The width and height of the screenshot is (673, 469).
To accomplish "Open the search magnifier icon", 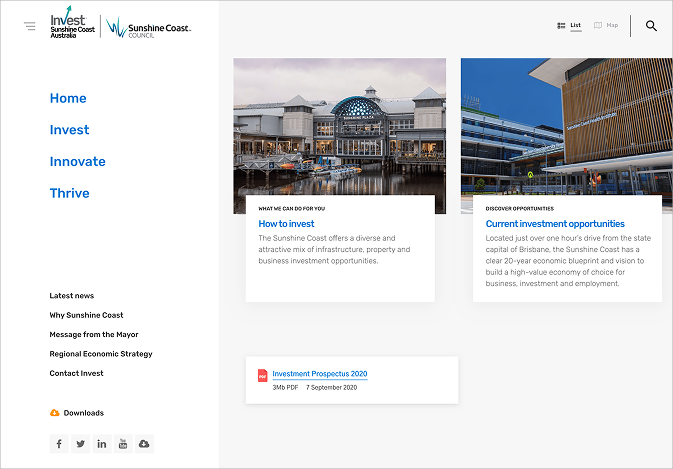I will (651, 26).
